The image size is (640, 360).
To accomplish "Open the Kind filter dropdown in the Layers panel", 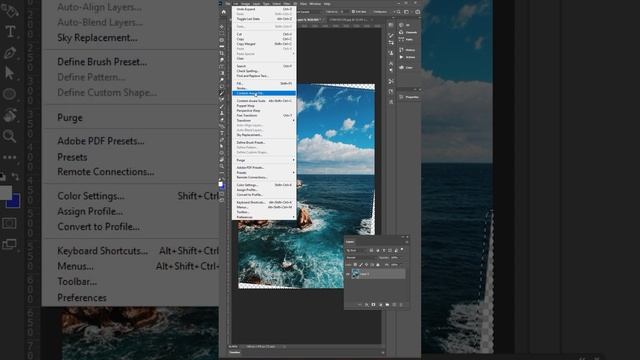I will click(x=357, y=250).
